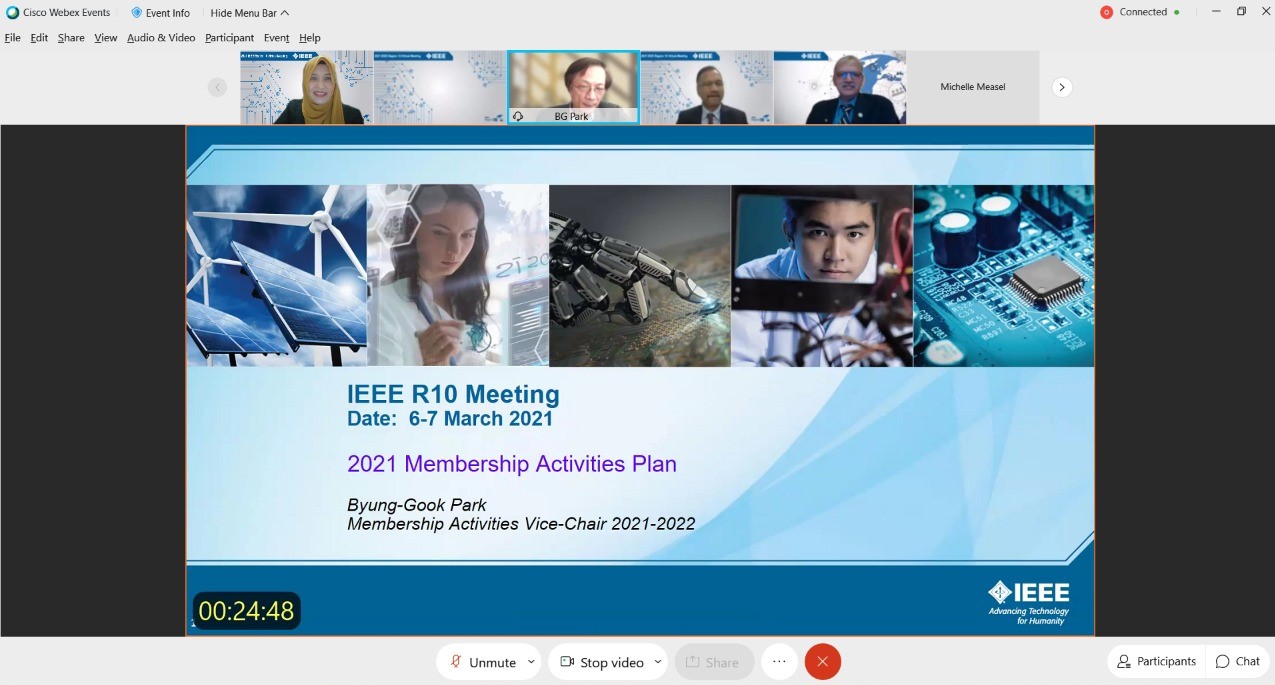Click the Unmute microphone button

click(x=482, y=662)
